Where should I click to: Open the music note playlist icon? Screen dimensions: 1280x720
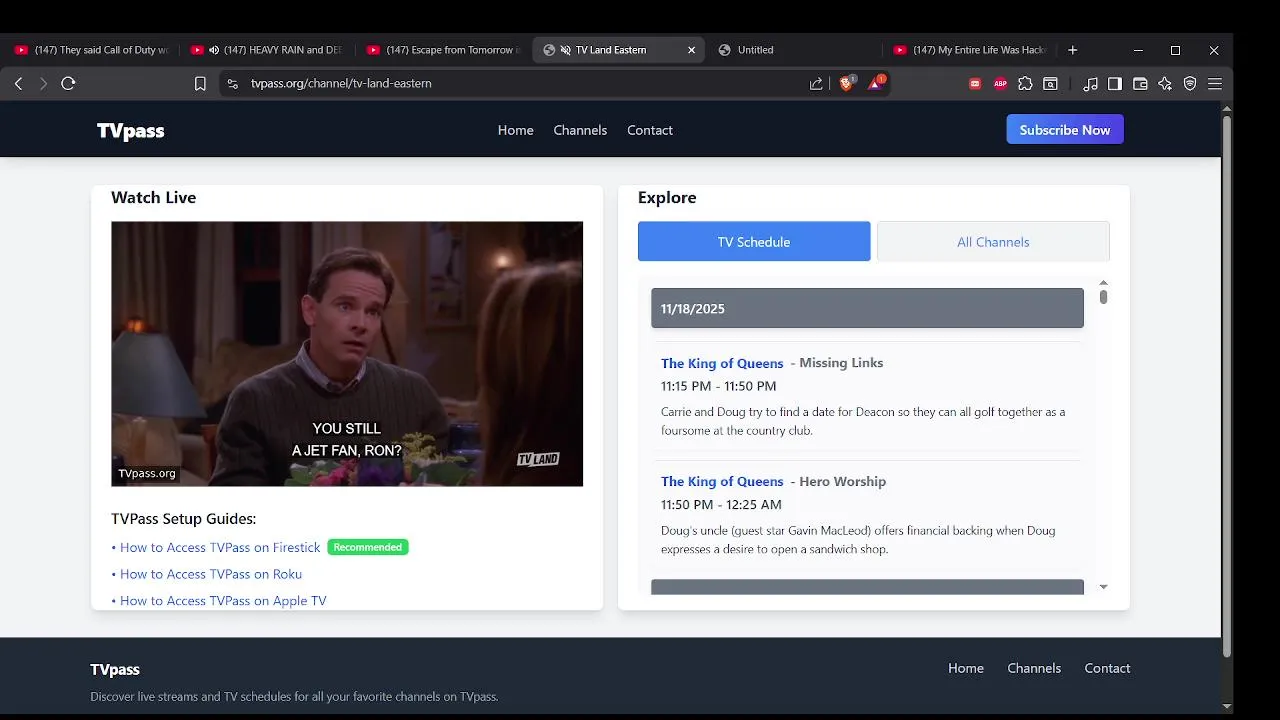click(1090, 84)
